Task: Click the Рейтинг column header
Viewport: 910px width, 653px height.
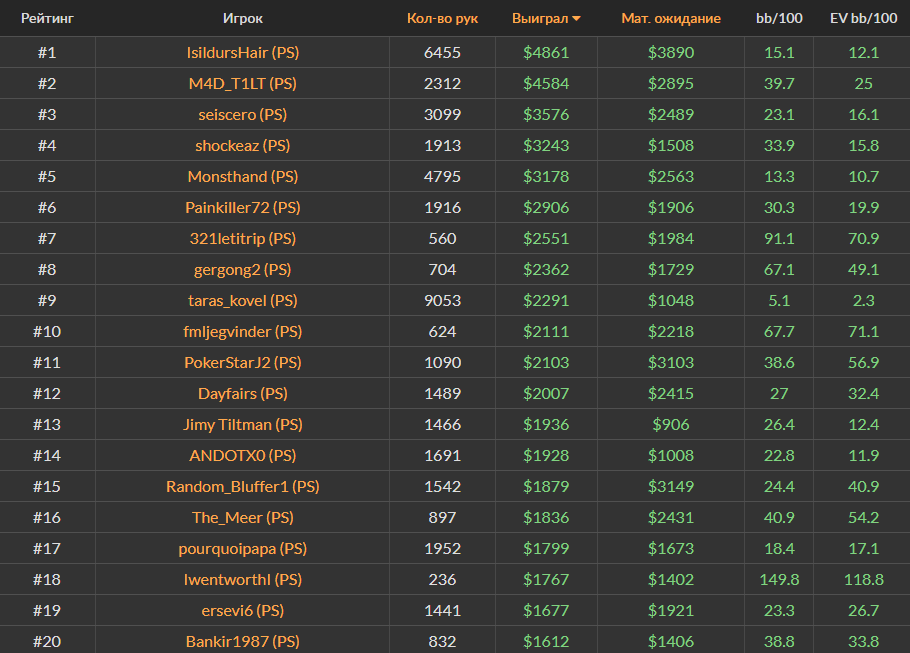Action: (47, 19)
